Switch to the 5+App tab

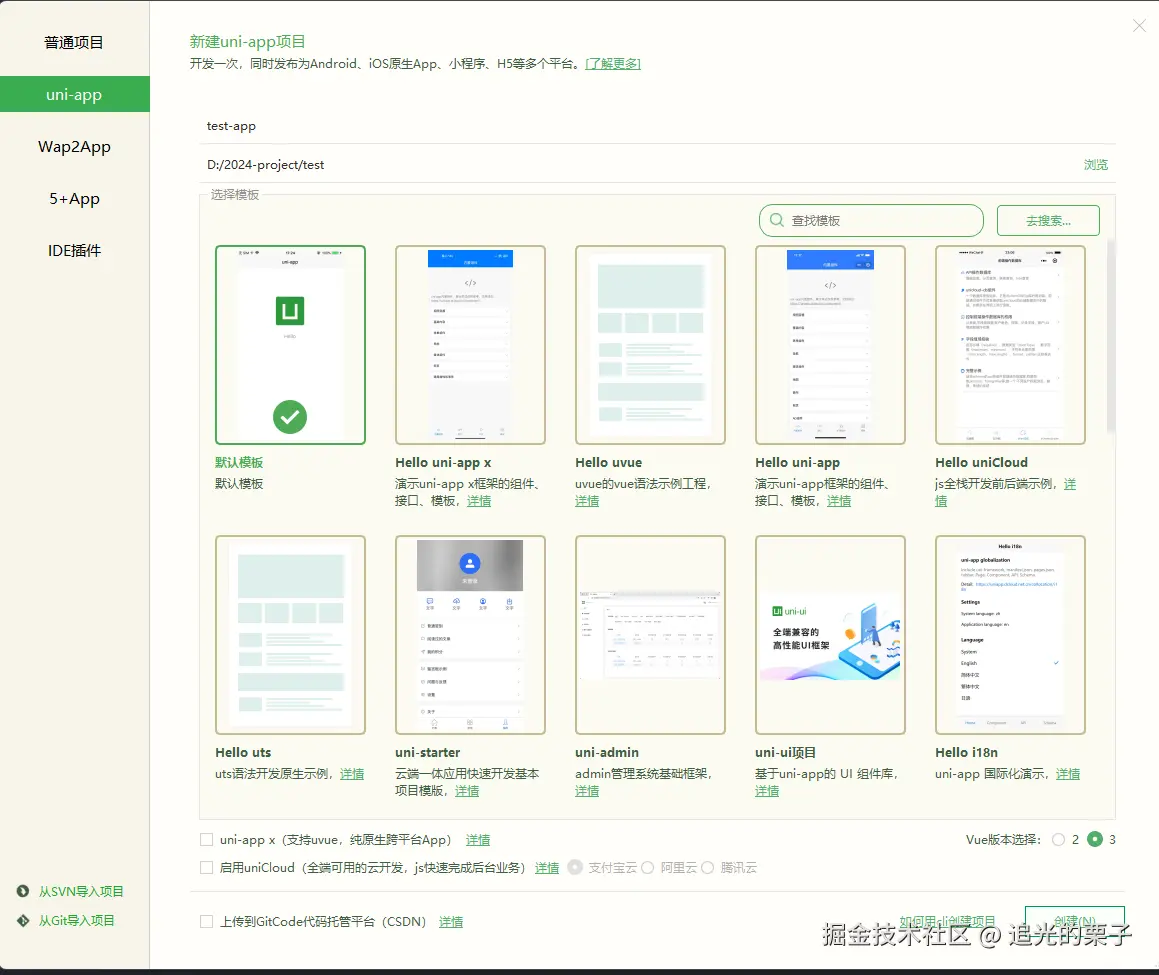(74, 198)
